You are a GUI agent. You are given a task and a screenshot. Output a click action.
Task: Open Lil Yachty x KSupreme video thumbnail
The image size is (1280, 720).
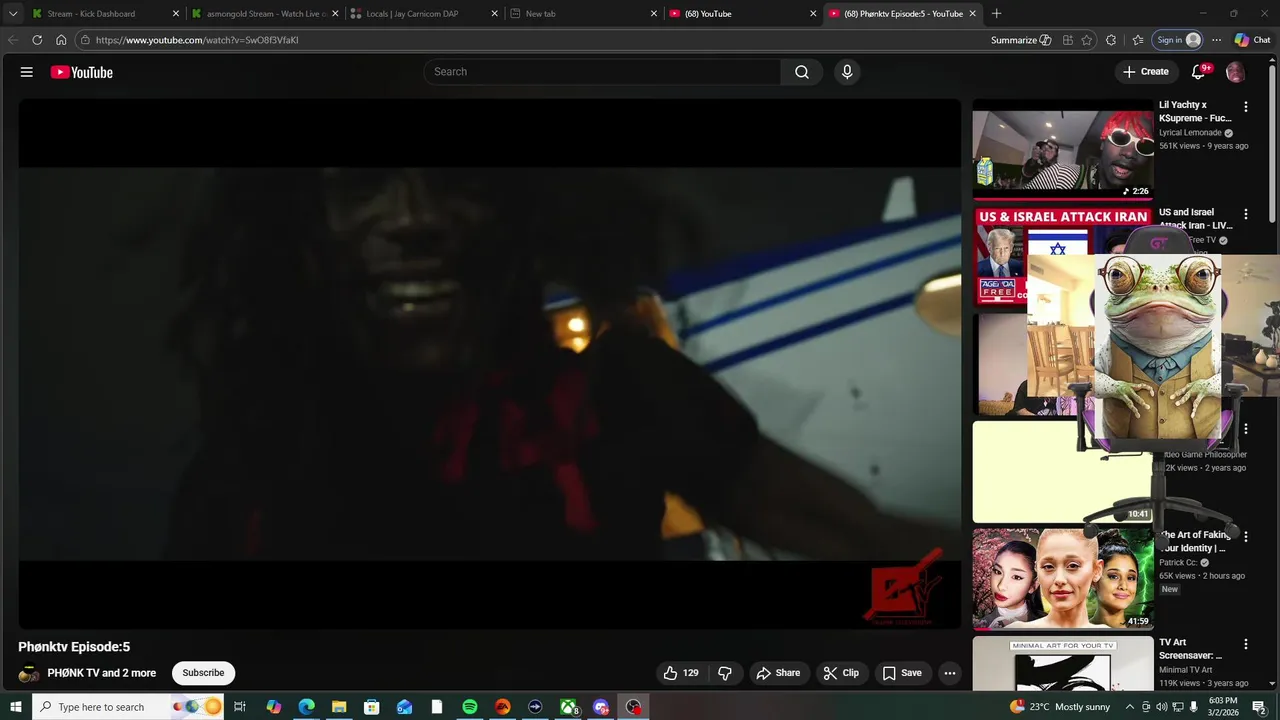[x=1063, y=149]
